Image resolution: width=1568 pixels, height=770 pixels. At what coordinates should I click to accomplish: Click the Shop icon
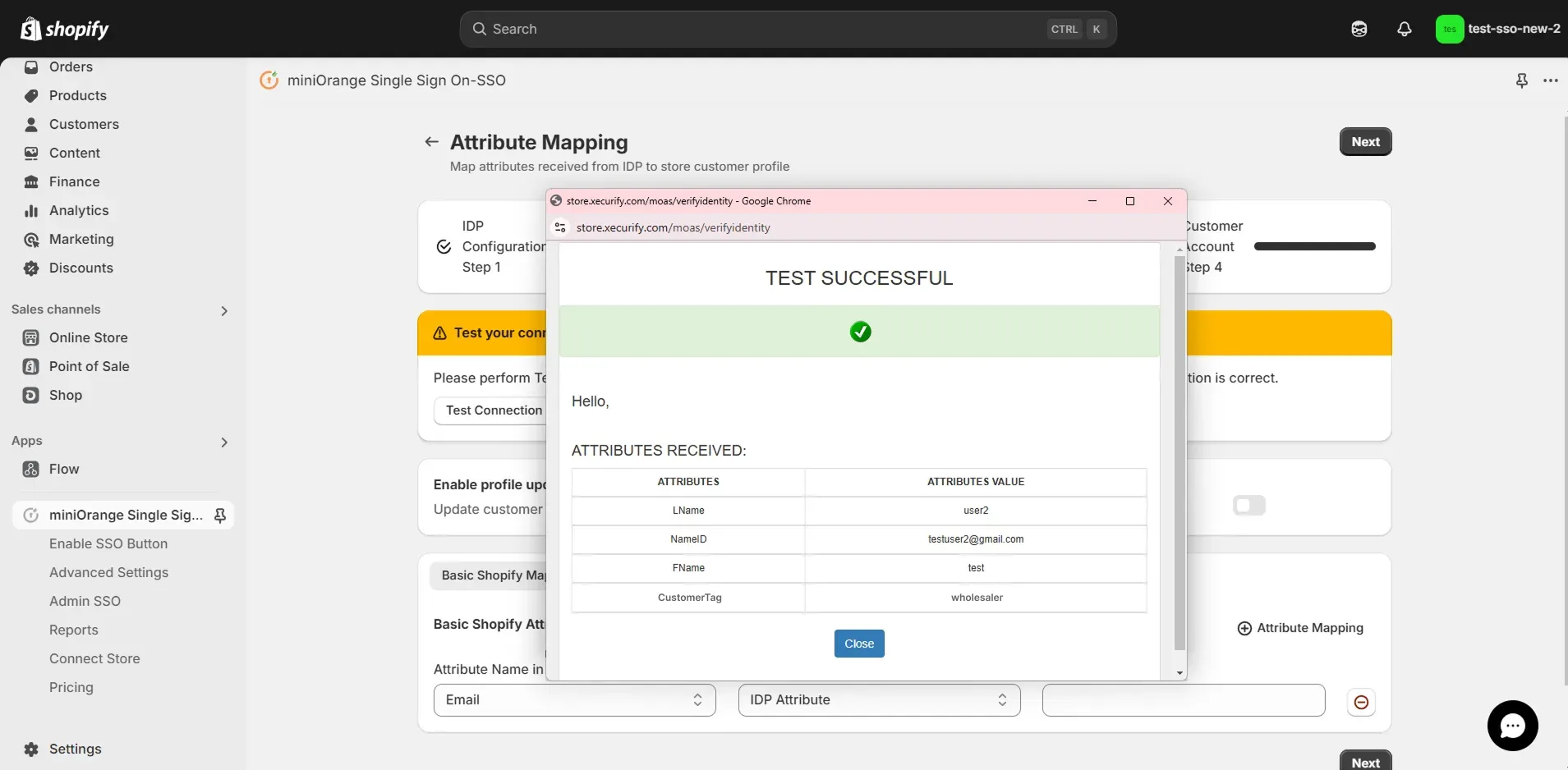[31, 396]
